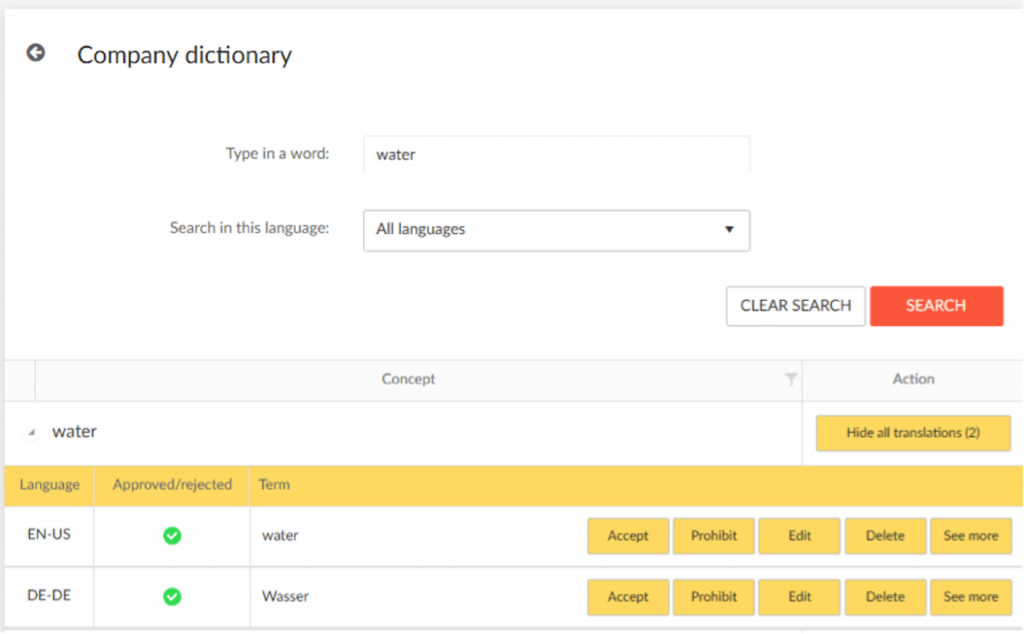
Task: Select the EN-US language cell
Action: [x=49, y=534]
